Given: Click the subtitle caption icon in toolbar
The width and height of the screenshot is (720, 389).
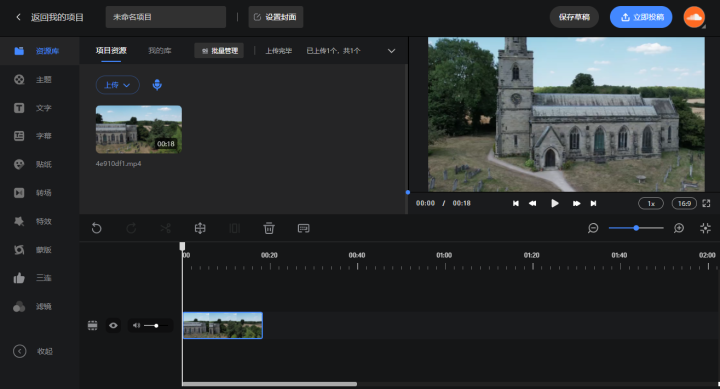Looking at the screenshot, I should 304,228.
